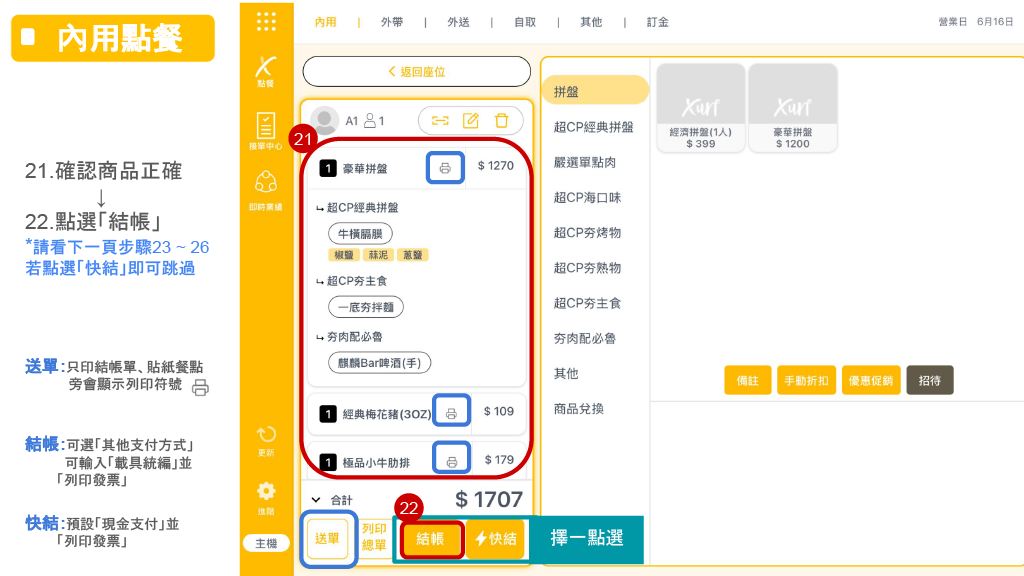Screen dimensions: 1024x576
Task: Click the 優惠促銷 promotion button
Action: pyautogui.click(x=871, y=380)
